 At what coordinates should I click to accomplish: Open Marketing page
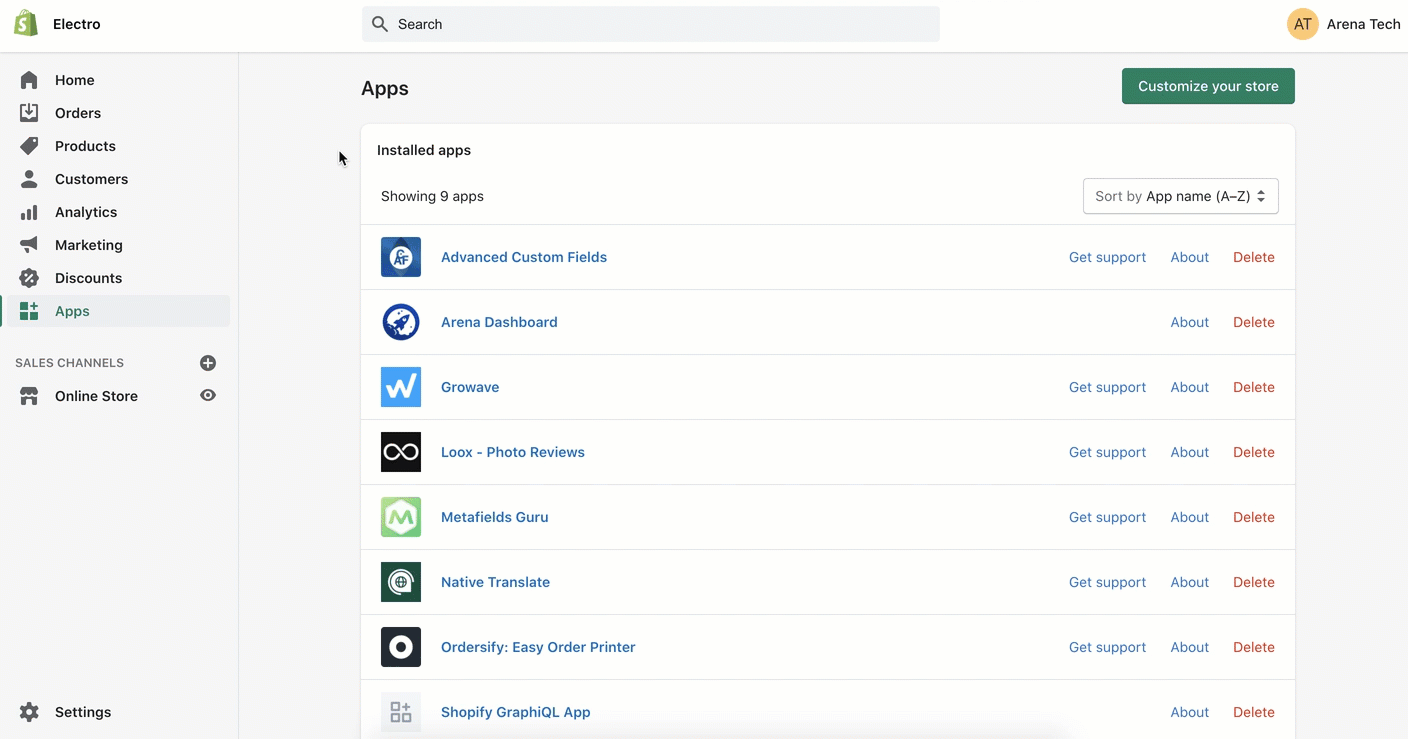[89, 245]
